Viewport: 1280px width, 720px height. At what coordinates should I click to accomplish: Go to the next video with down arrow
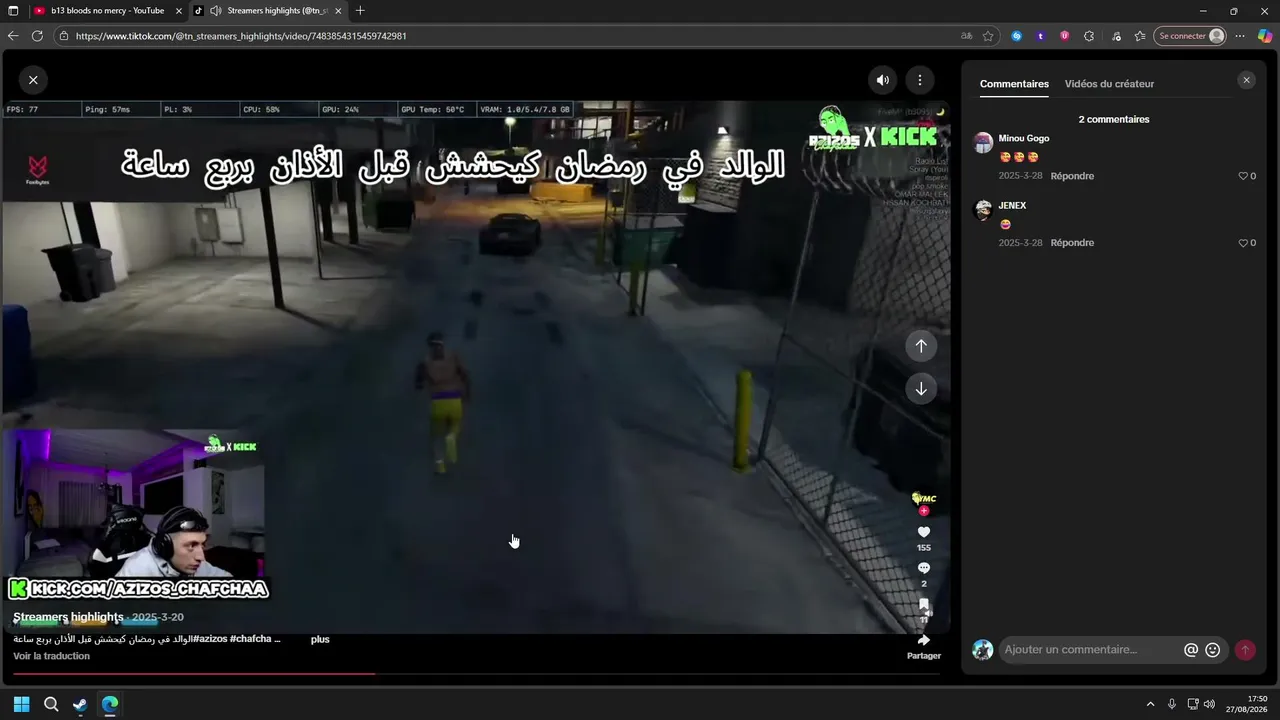tap(921, 389)
